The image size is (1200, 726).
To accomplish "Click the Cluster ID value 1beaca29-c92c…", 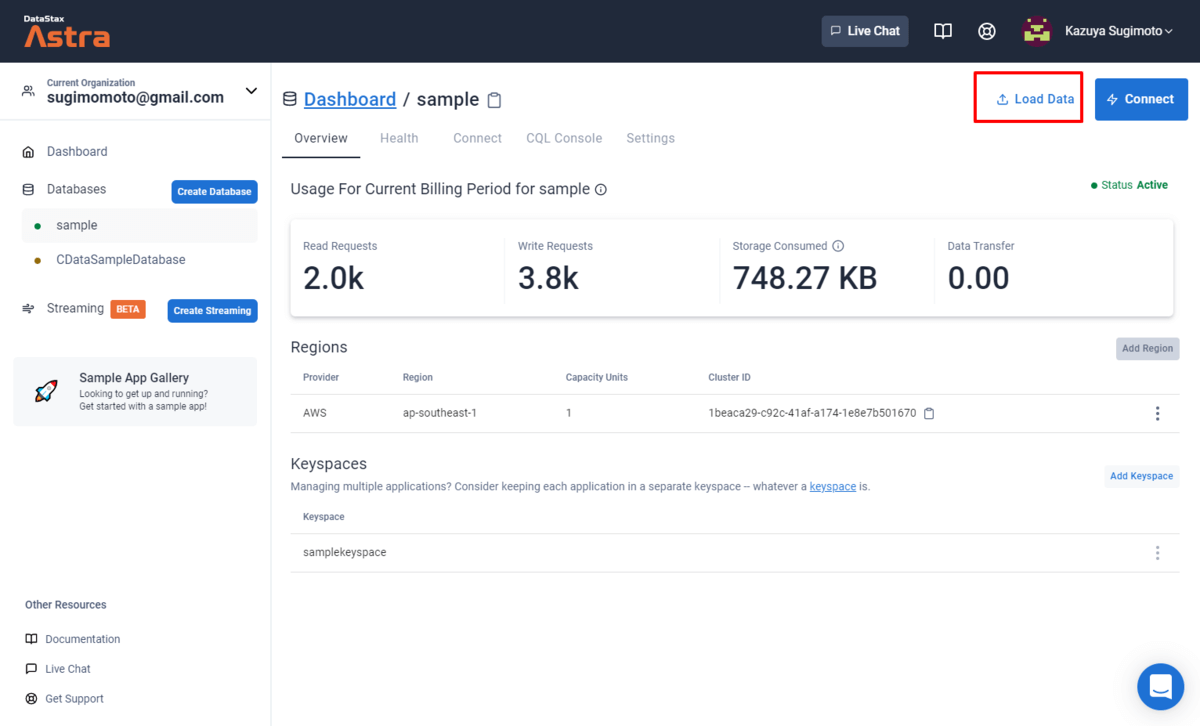I will click(812, 413).
